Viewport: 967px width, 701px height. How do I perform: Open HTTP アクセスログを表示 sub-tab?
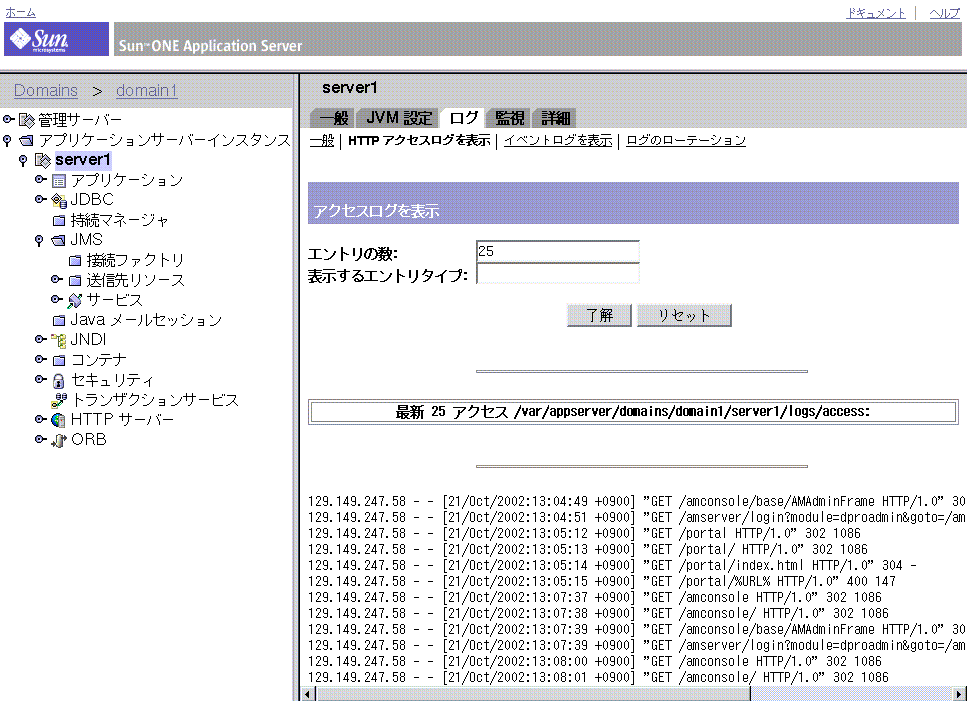coord(419,141)
